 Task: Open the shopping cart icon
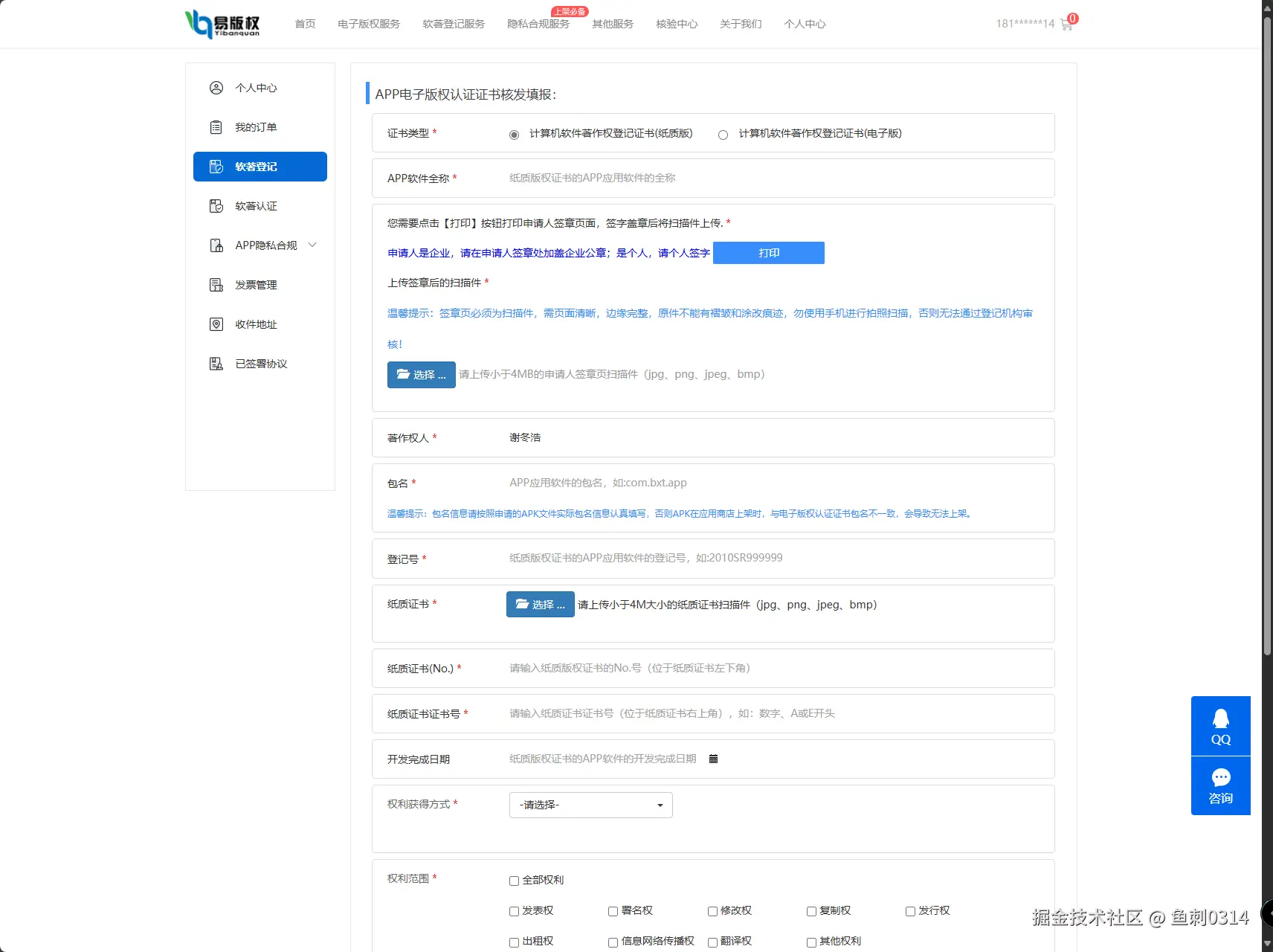click(1067, 25)
